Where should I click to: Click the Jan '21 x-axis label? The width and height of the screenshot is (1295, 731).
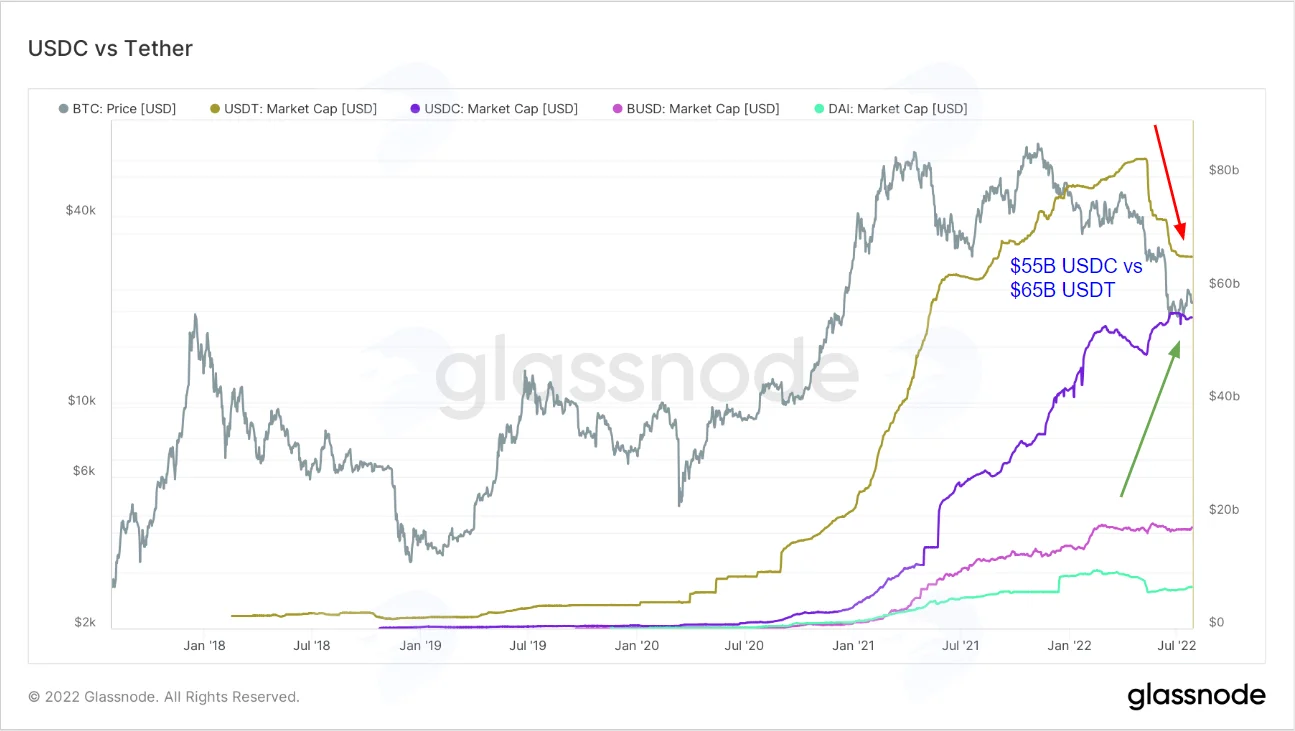857,645
